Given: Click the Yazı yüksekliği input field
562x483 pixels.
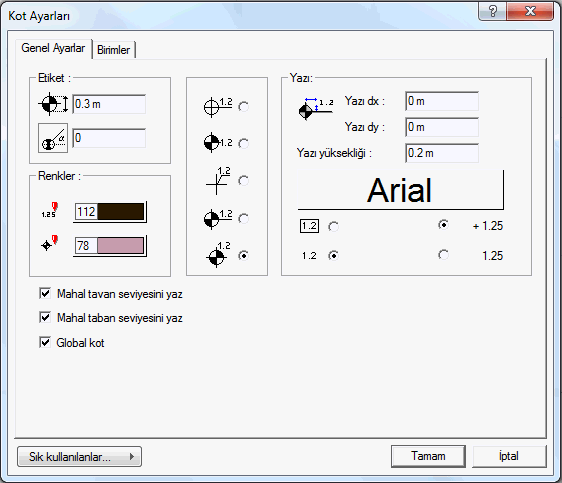Looking at the screenshot, I should coord(442,153).
